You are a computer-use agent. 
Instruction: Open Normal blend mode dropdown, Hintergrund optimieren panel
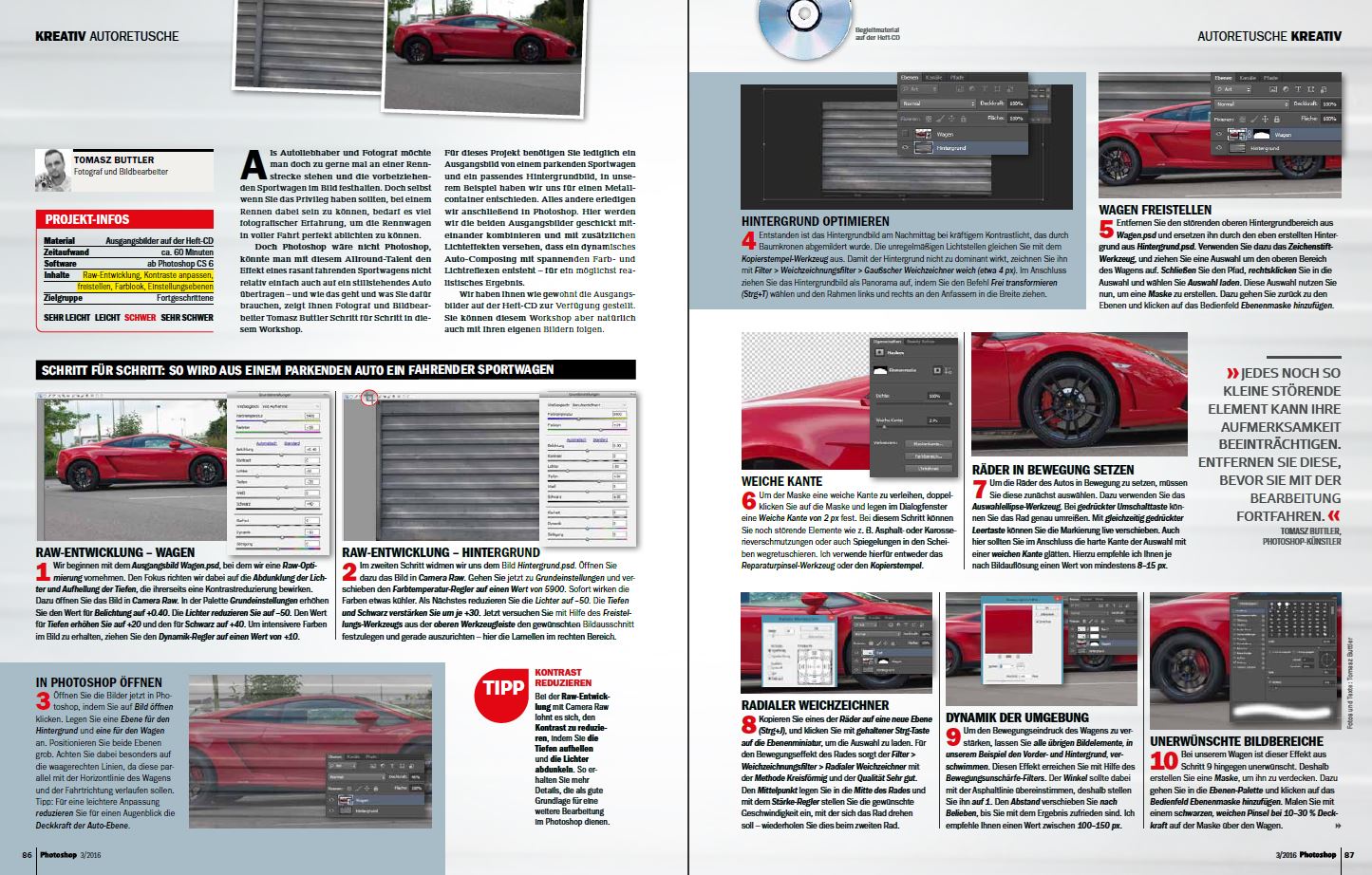938,103
